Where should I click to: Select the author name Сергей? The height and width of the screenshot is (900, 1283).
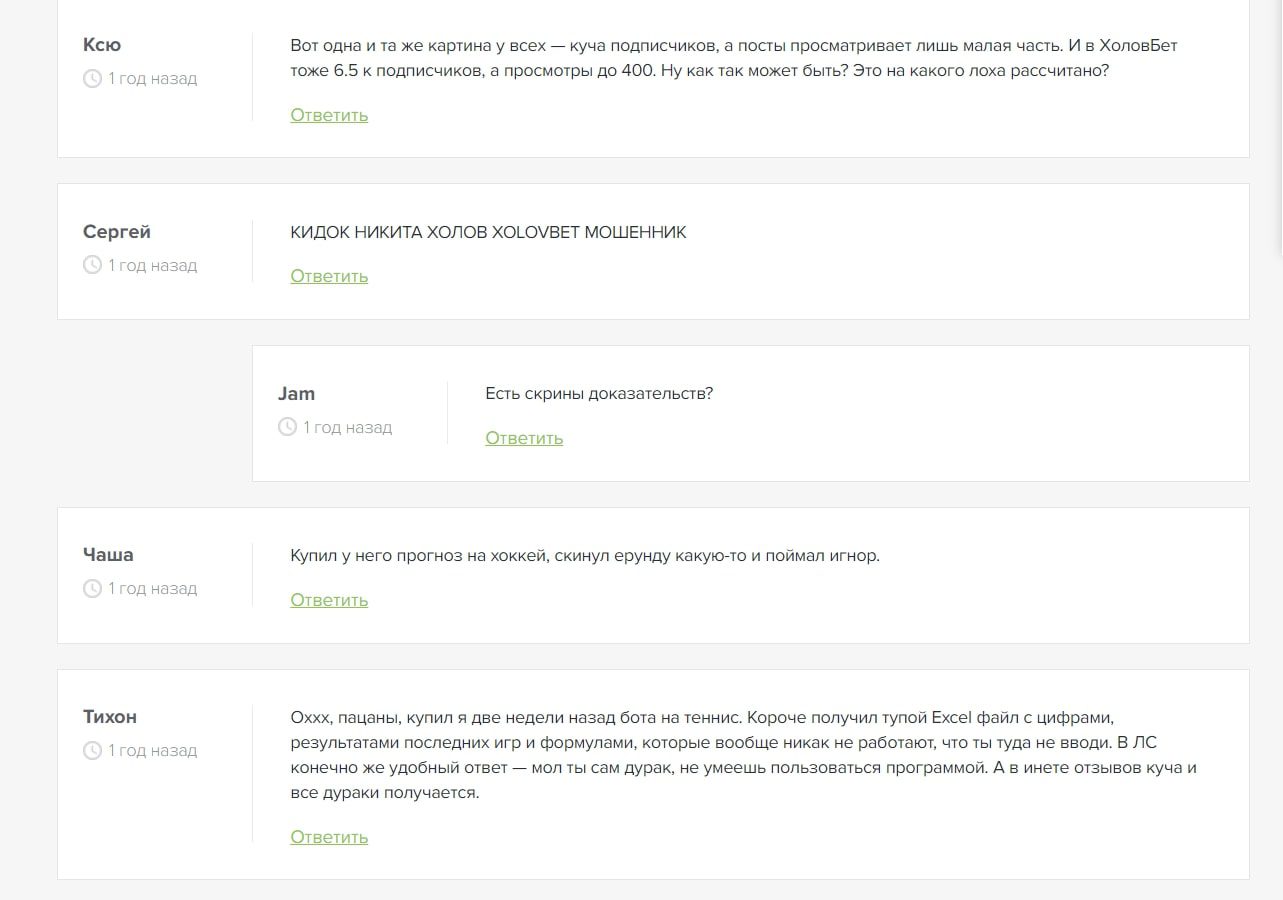coord(117,232)
